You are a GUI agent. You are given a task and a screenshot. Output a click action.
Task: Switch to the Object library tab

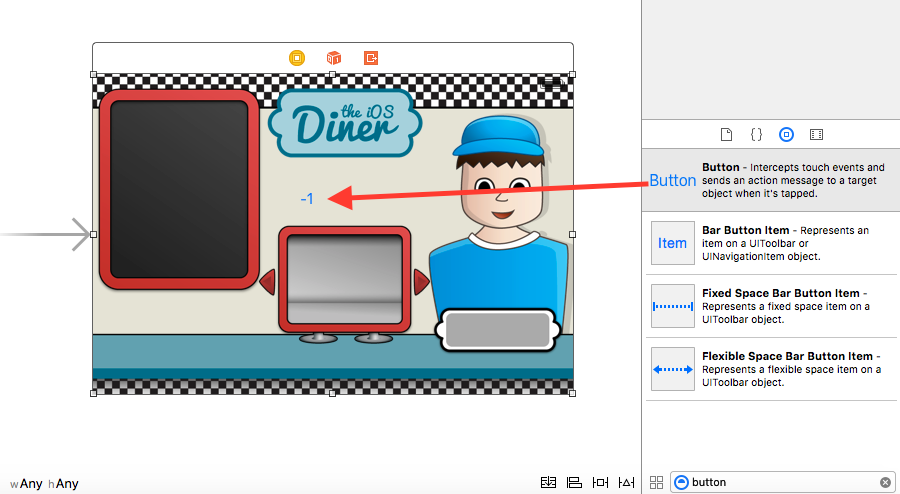[786, 134]
